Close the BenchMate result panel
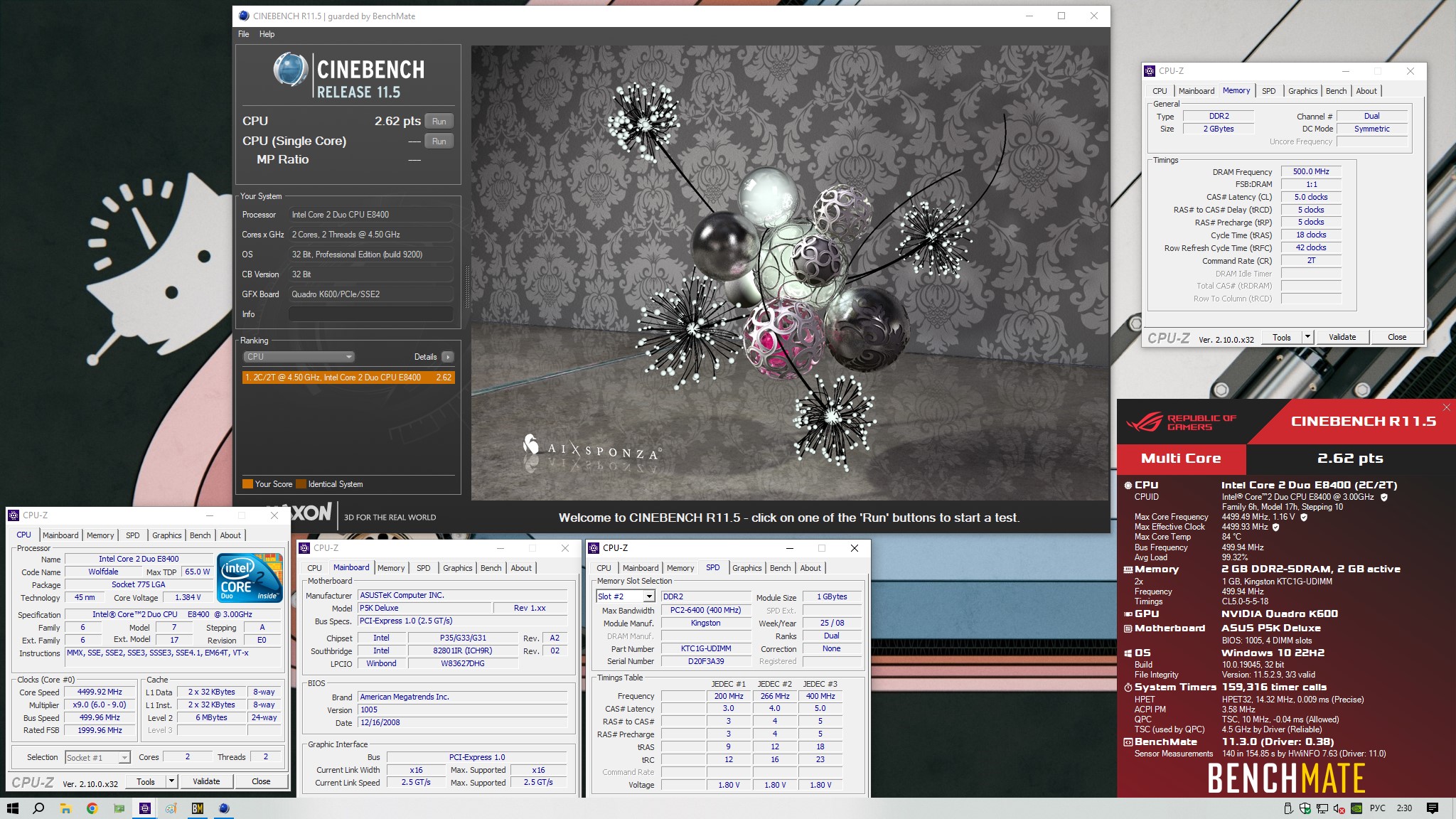 click(1446, 407)
